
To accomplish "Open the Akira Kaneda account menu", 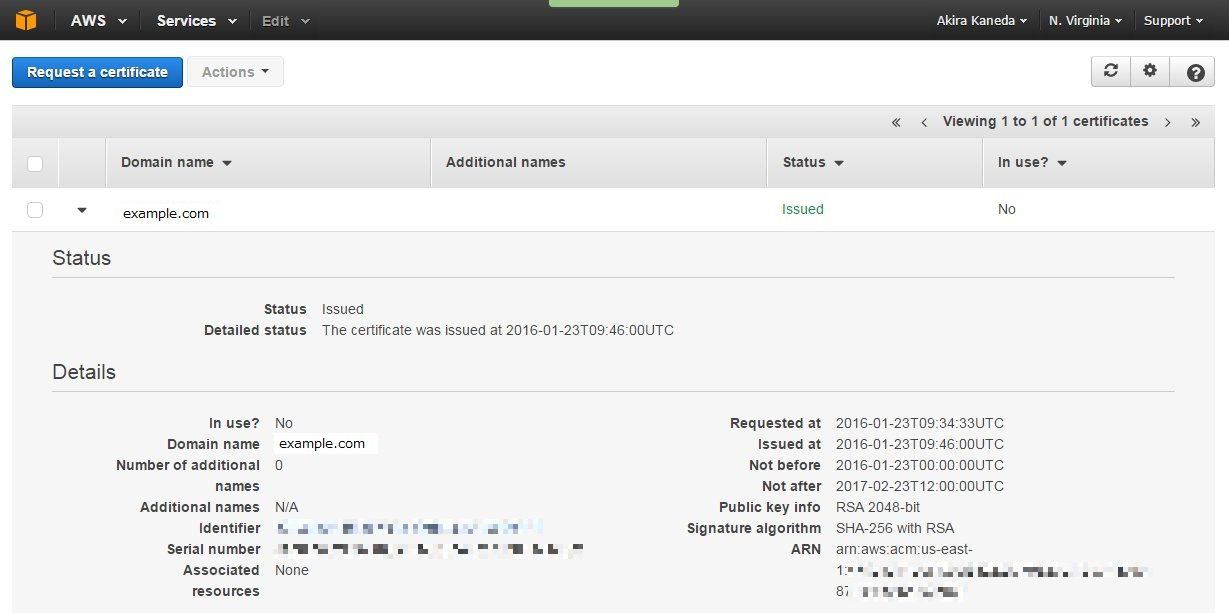I will point(982,20).
